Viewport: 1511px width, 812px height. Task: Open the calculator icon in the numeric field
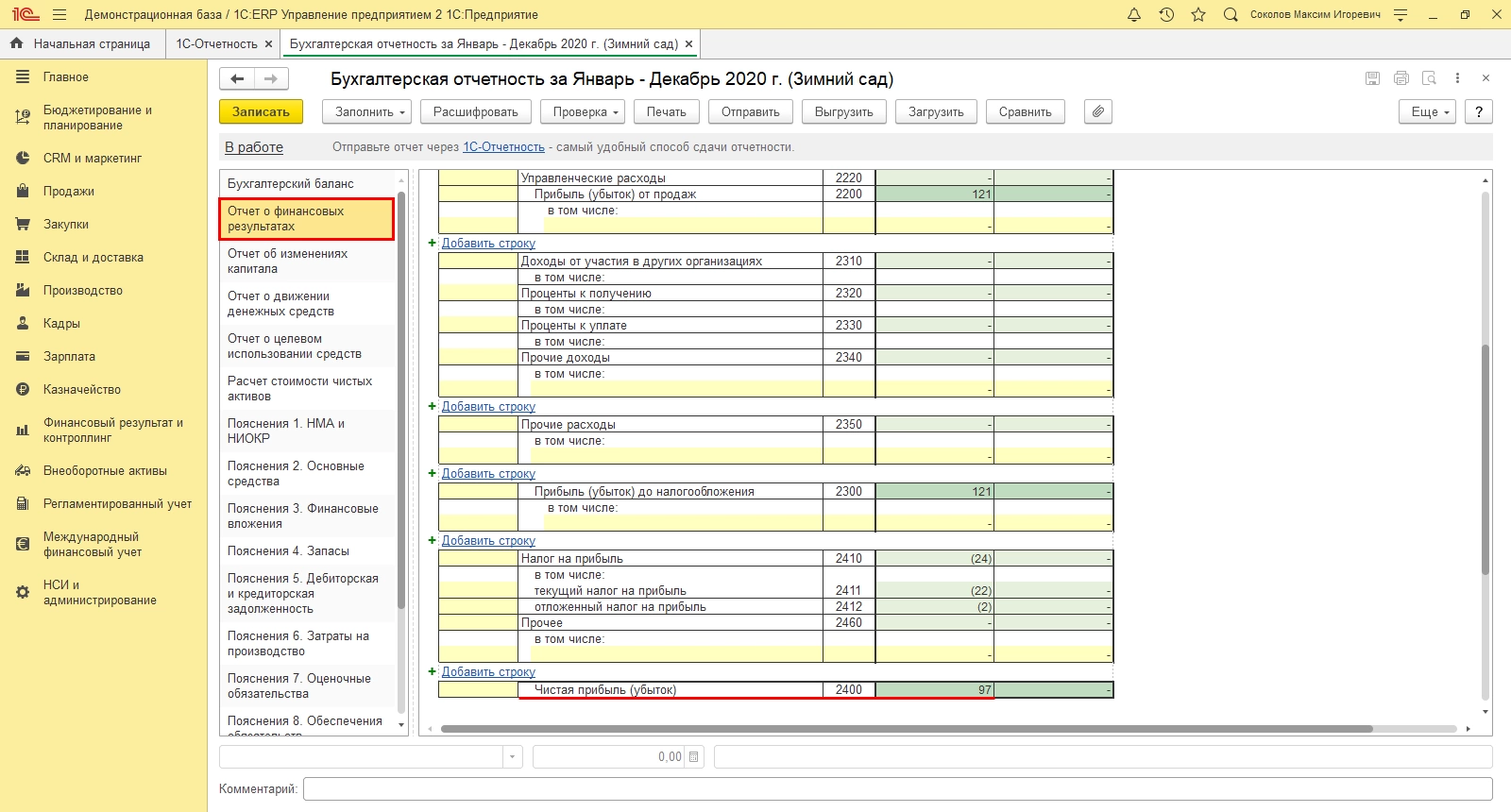point(694,756)
